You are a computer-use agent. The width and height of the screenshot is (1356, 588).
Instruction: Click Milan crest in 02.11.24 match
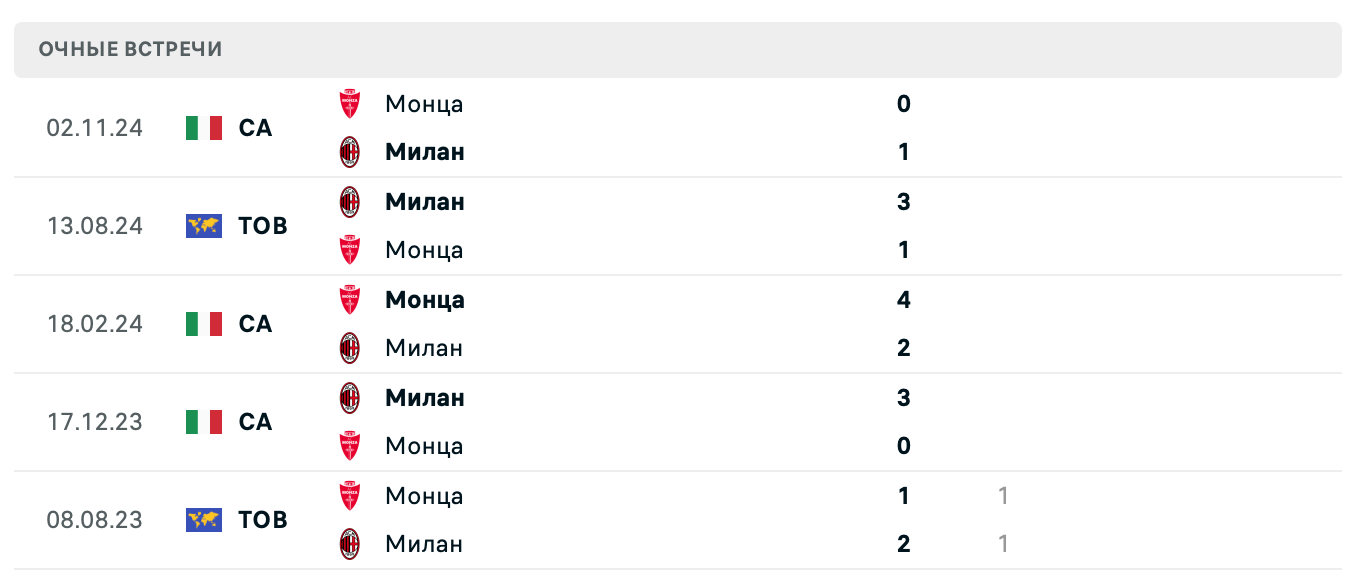pos(349,152)
